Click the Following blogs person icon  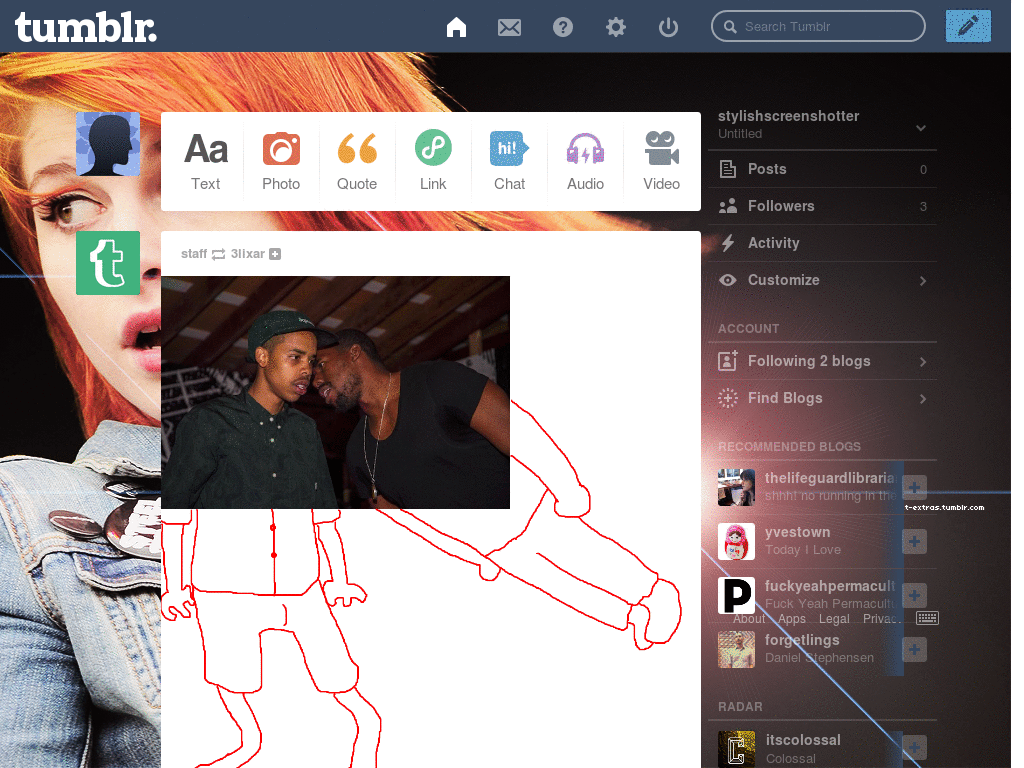728,361
